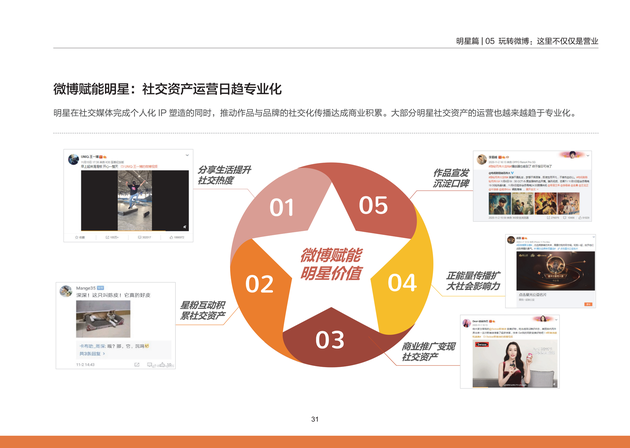Select orange segment 02 of the star diagram
The height and width of the screenshot is (448, 630).
point(260,284)
